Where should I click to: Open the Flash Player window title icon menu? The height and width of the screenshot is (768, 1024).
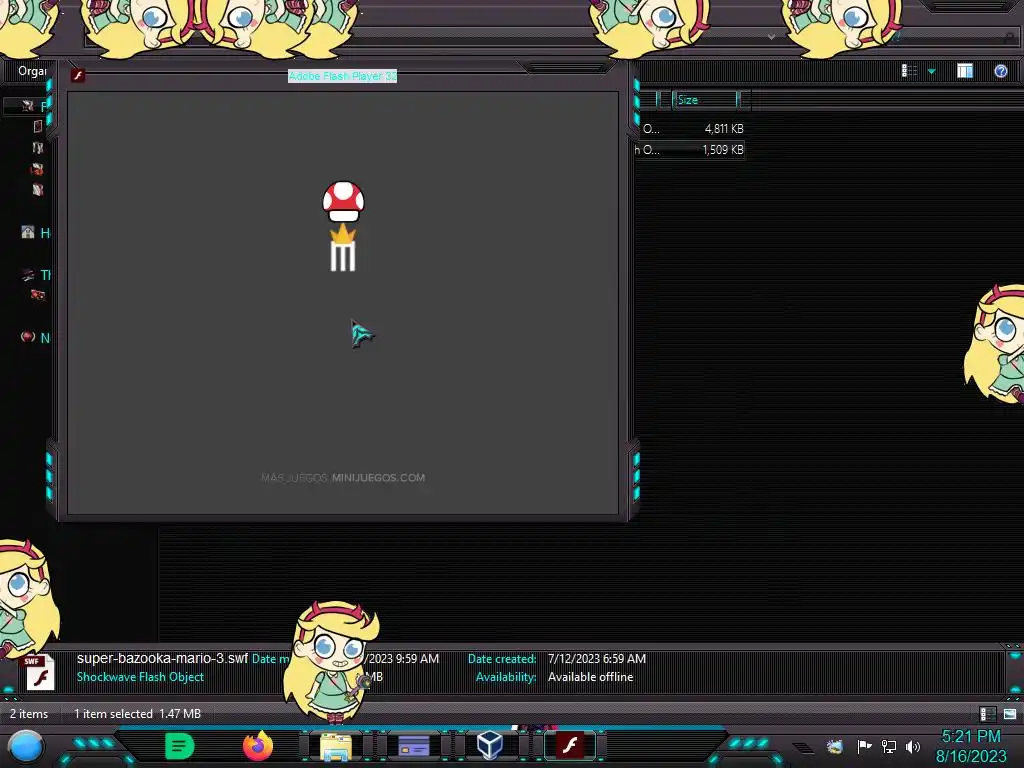click(78, 76)
